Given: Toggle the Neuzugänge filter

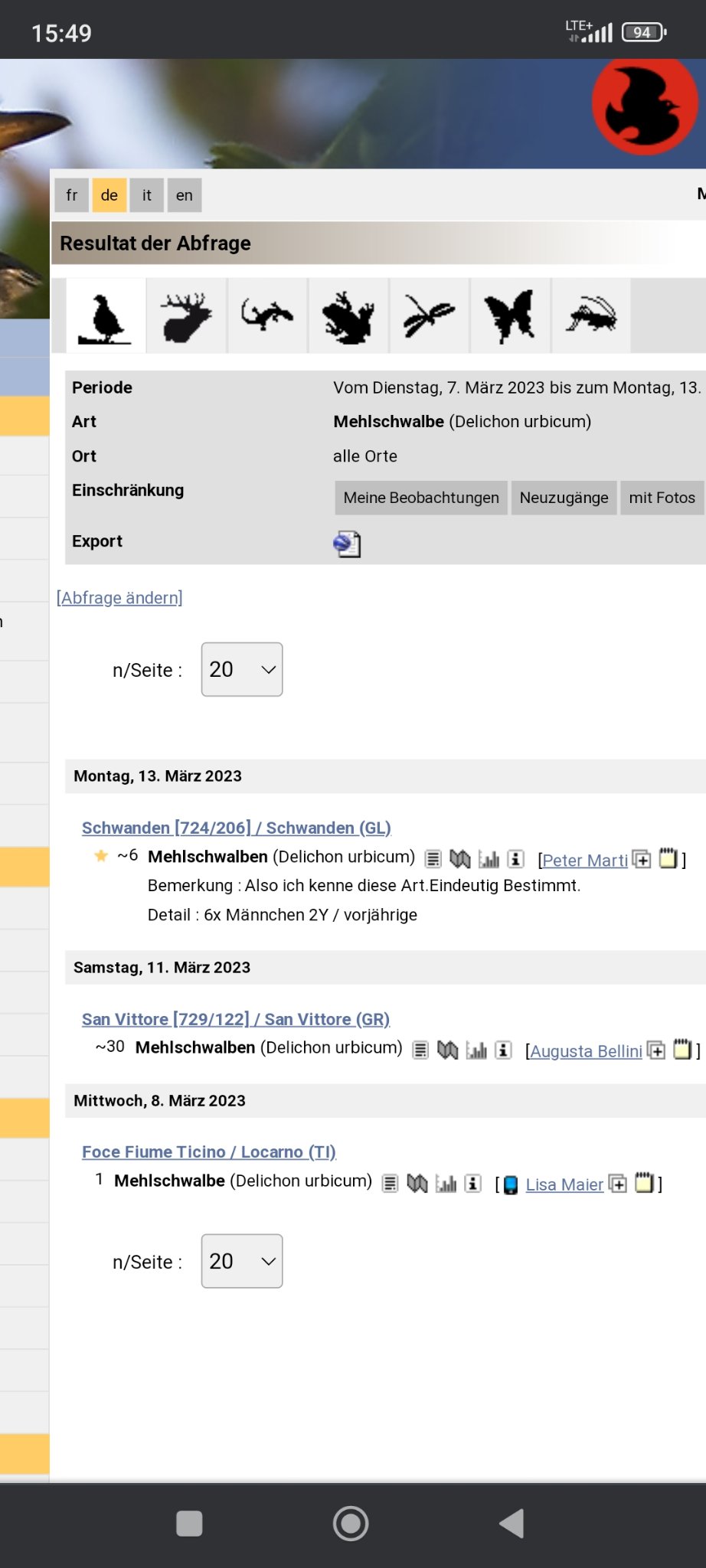Looking at the screenshot, I should click(564, 498).
